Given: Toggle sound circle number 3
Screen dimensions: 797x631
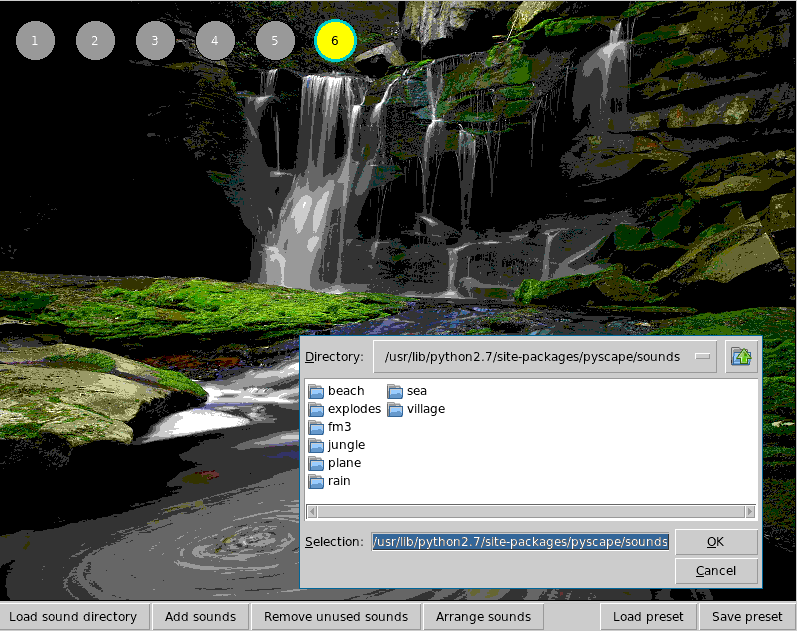Looking at the screenshot, I should [155, 41].
